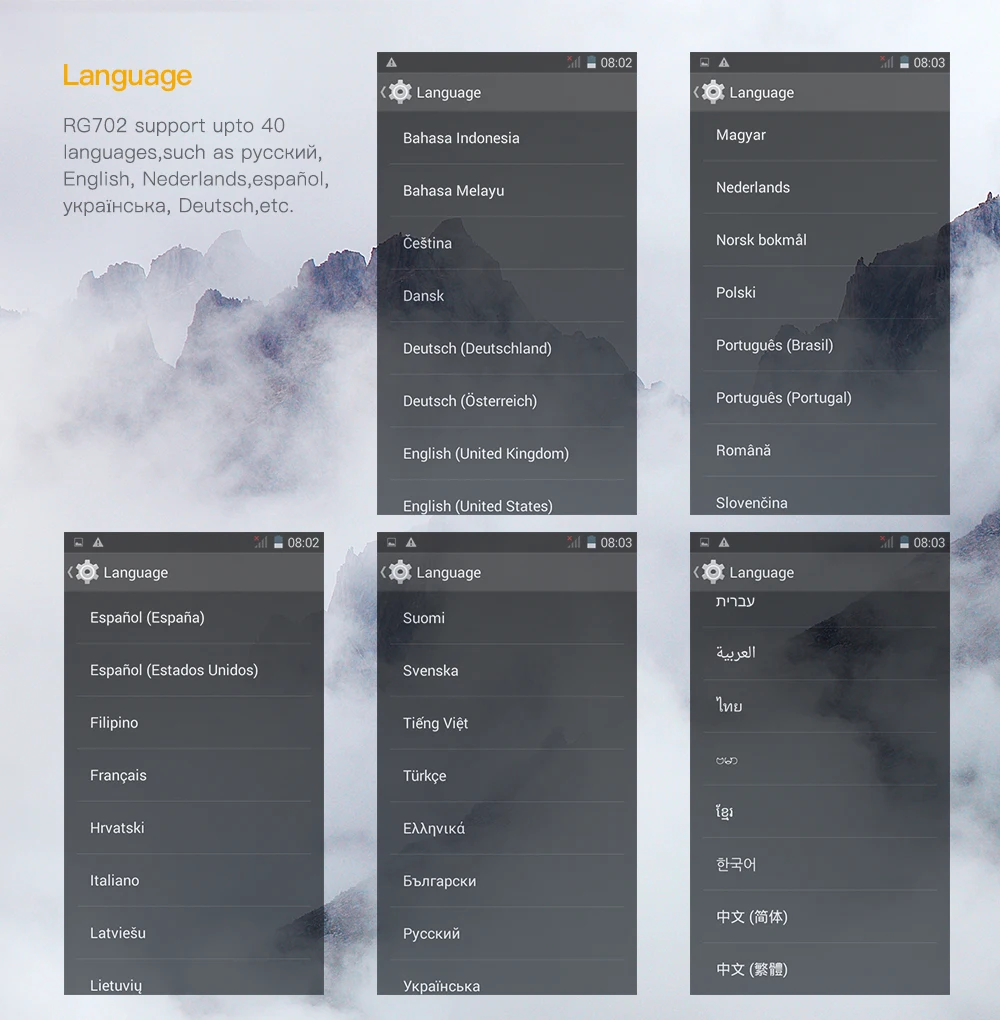Tap the picture notification icon in the Chinese language screen status bar
This screenshot has height=1020, width=1000.
tap(705, 543)
